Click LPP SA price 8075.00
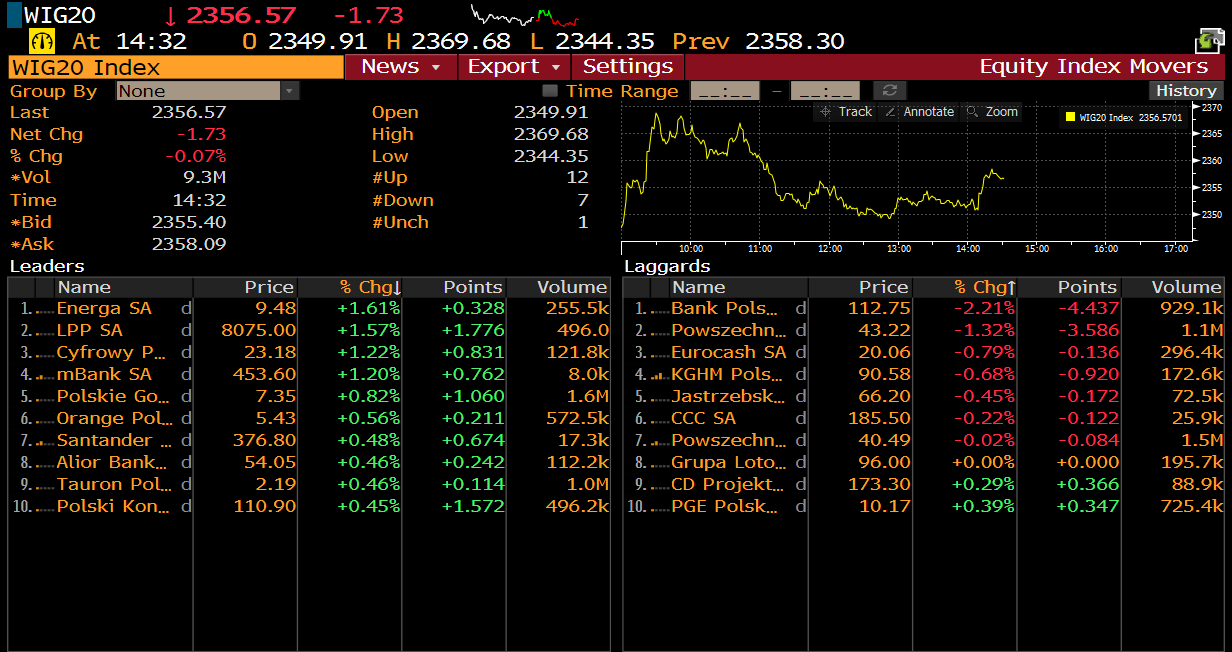Viewport: 1232px width, 652px height. pos(258,331)
